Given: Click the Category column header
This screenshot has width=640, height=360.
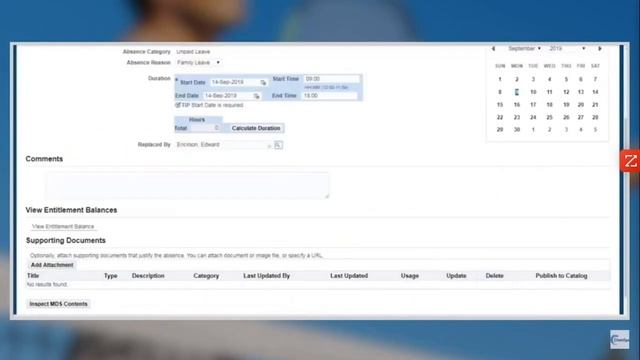Looking at the screenshot, I should coord(206,276).
